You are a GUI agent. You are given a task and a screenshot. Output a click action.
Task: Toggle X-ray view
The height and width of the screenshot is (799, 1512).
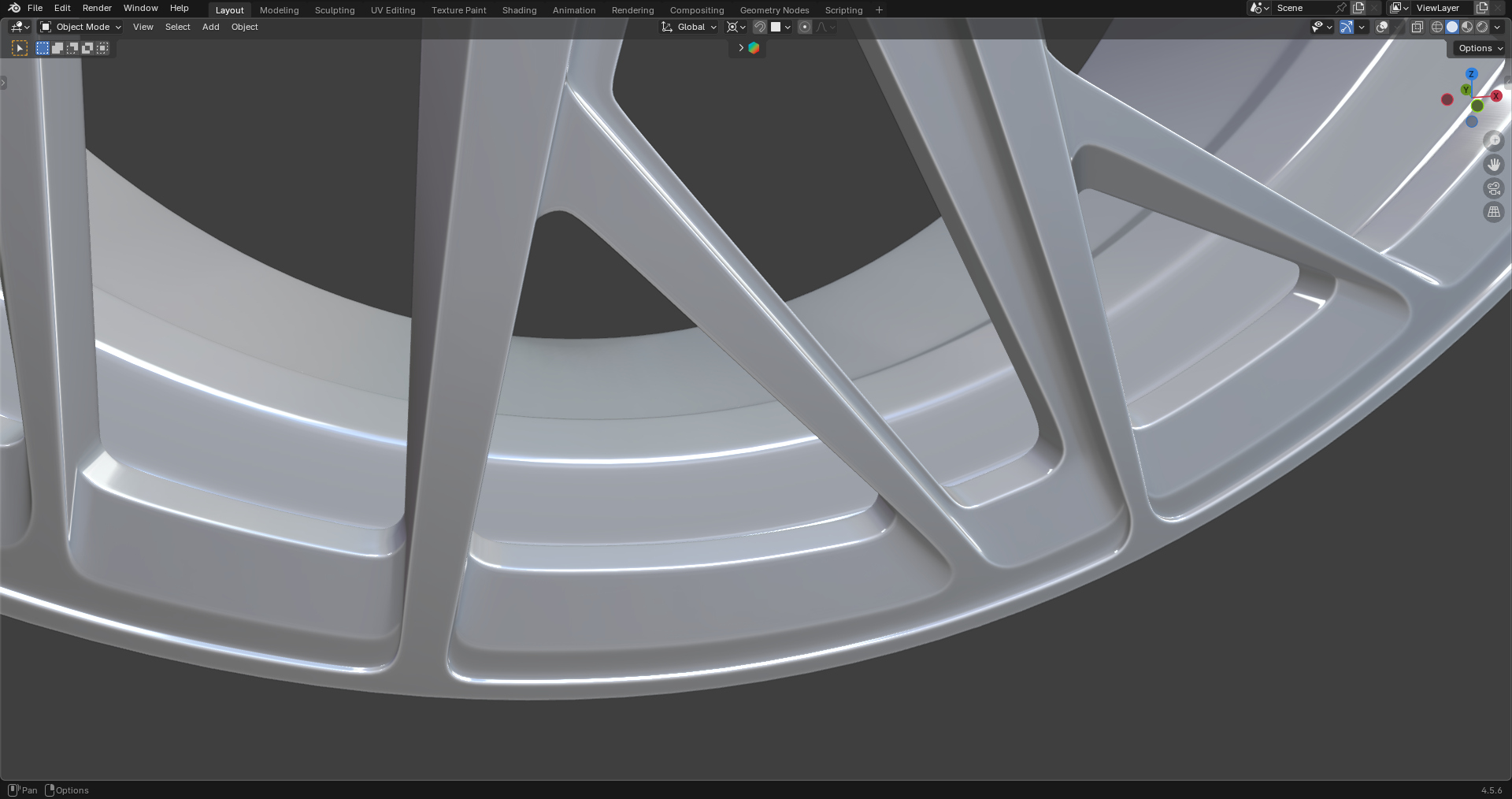coord(1417,27)
